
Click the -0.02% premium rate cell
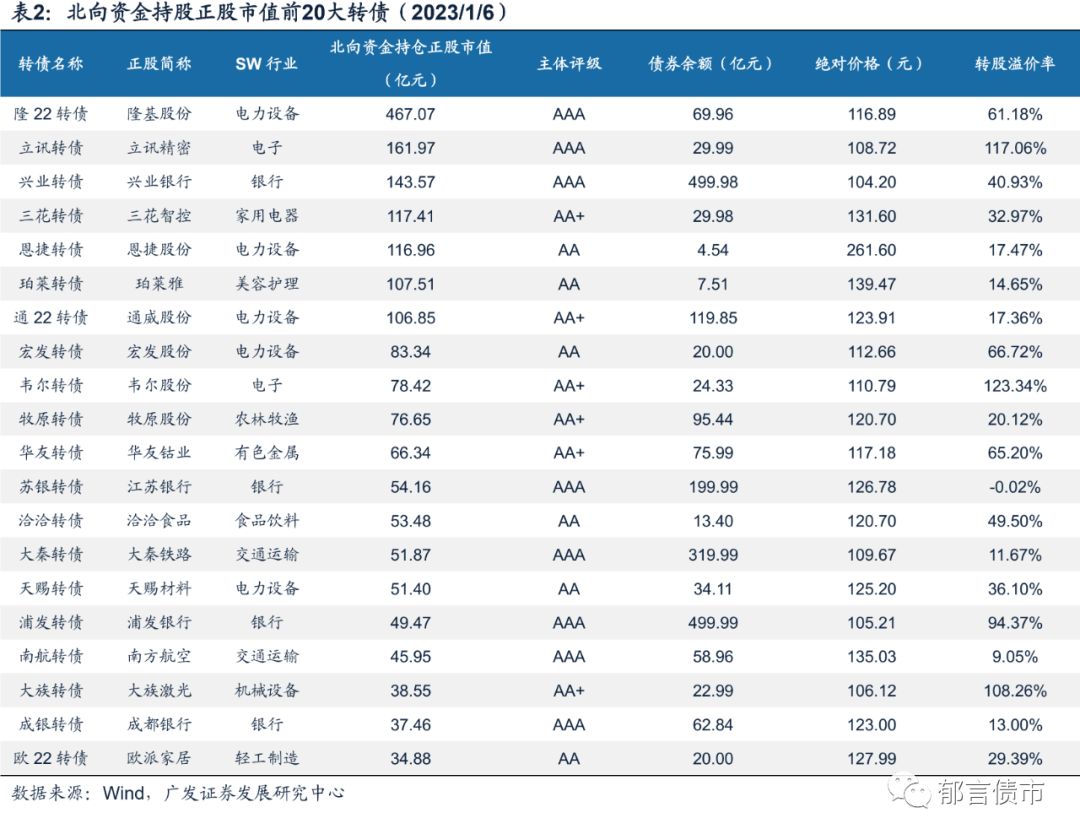1015,487
